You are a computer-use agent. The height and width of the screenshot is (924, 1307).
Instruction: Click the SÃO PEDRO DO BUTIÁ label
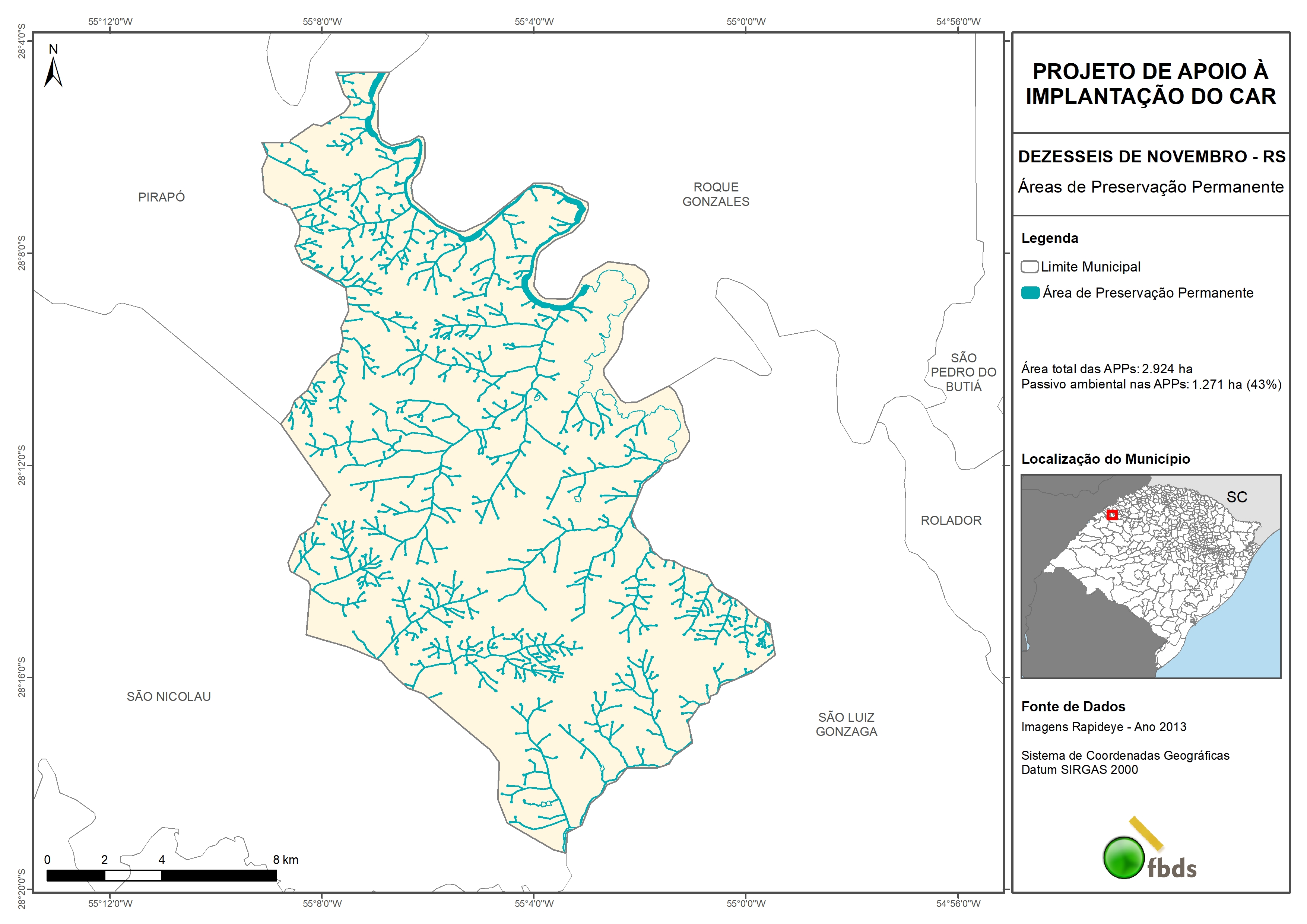click(x=963, y=372)
